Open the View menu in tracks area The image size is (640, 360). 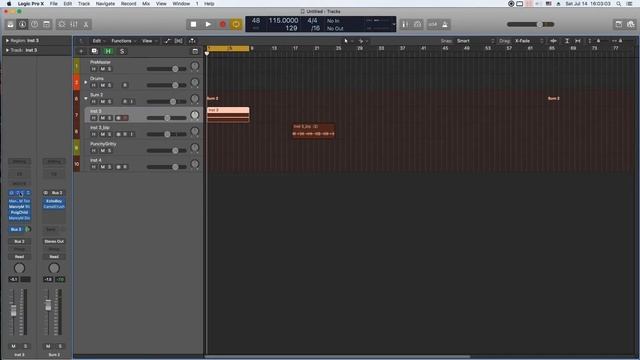tap(149, 41)
